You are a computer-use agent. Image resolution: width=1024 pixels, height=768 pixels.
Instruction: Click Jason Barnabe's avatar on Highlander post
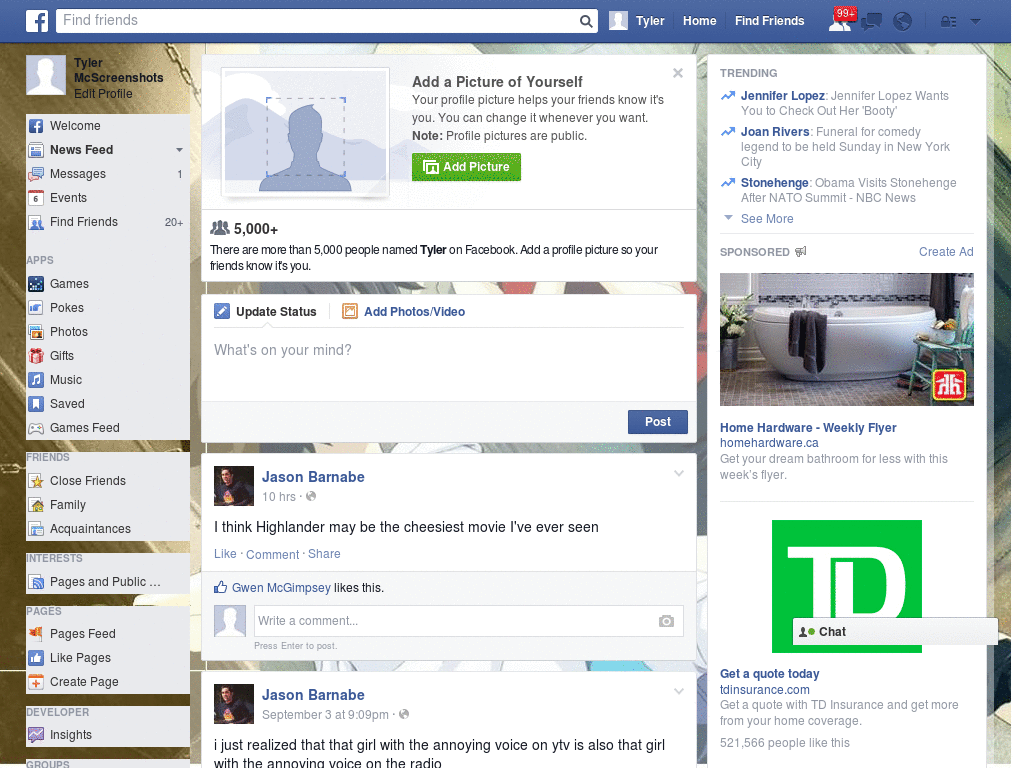(234, 486)
